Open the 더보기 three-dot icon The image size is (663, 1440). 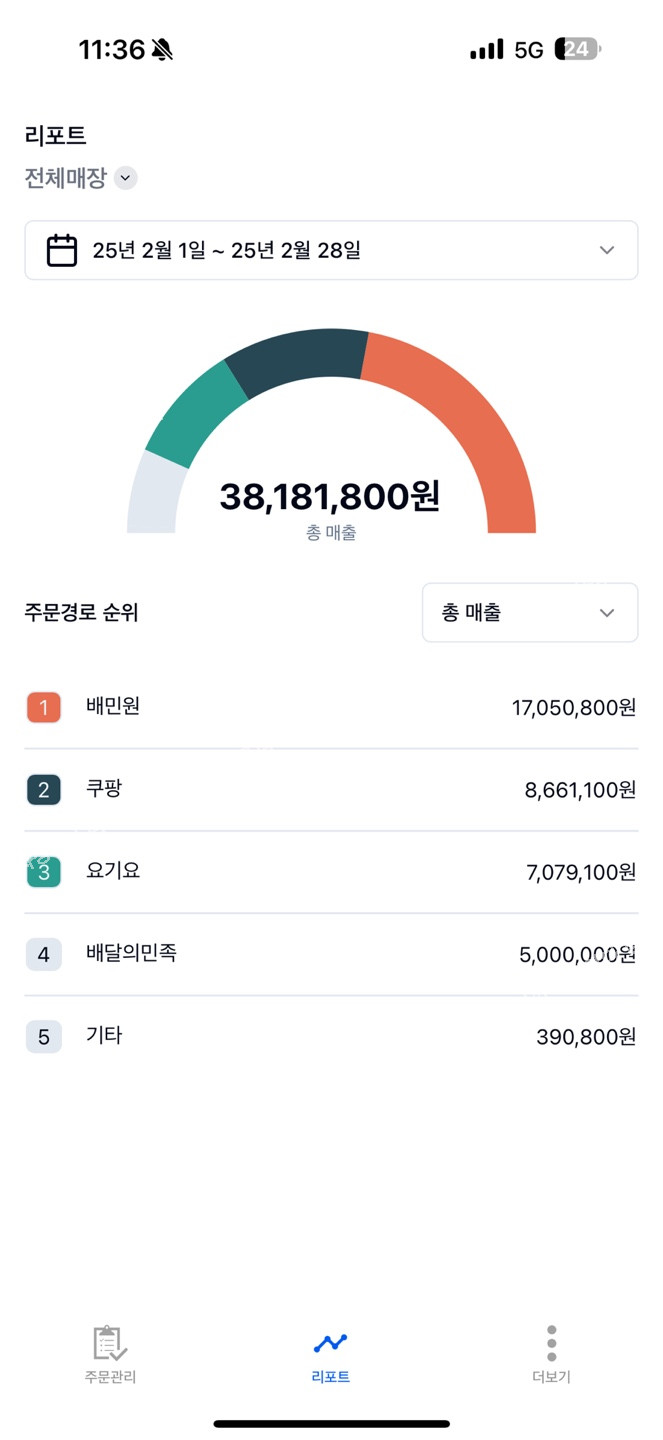(551, 1343)
